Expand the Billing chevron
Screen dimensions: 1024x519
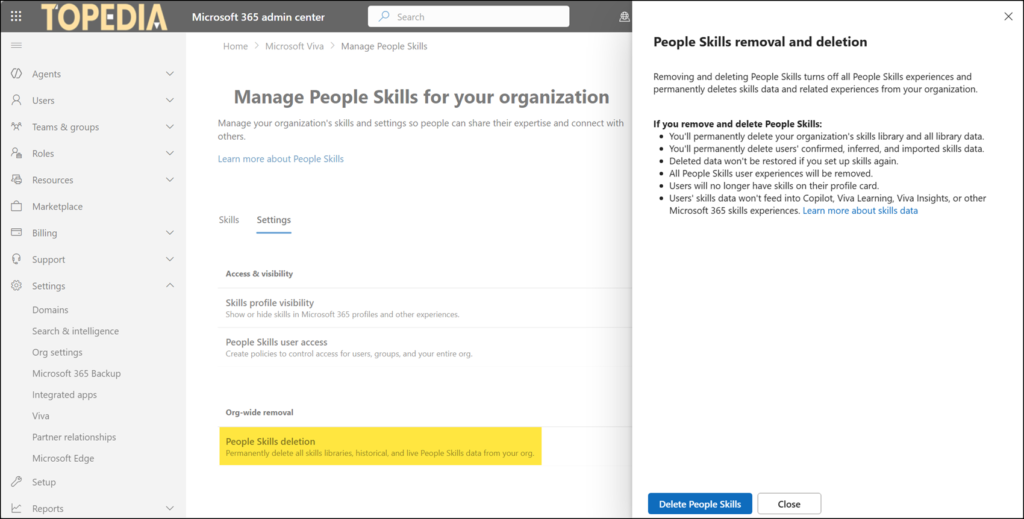click(170, 233)
